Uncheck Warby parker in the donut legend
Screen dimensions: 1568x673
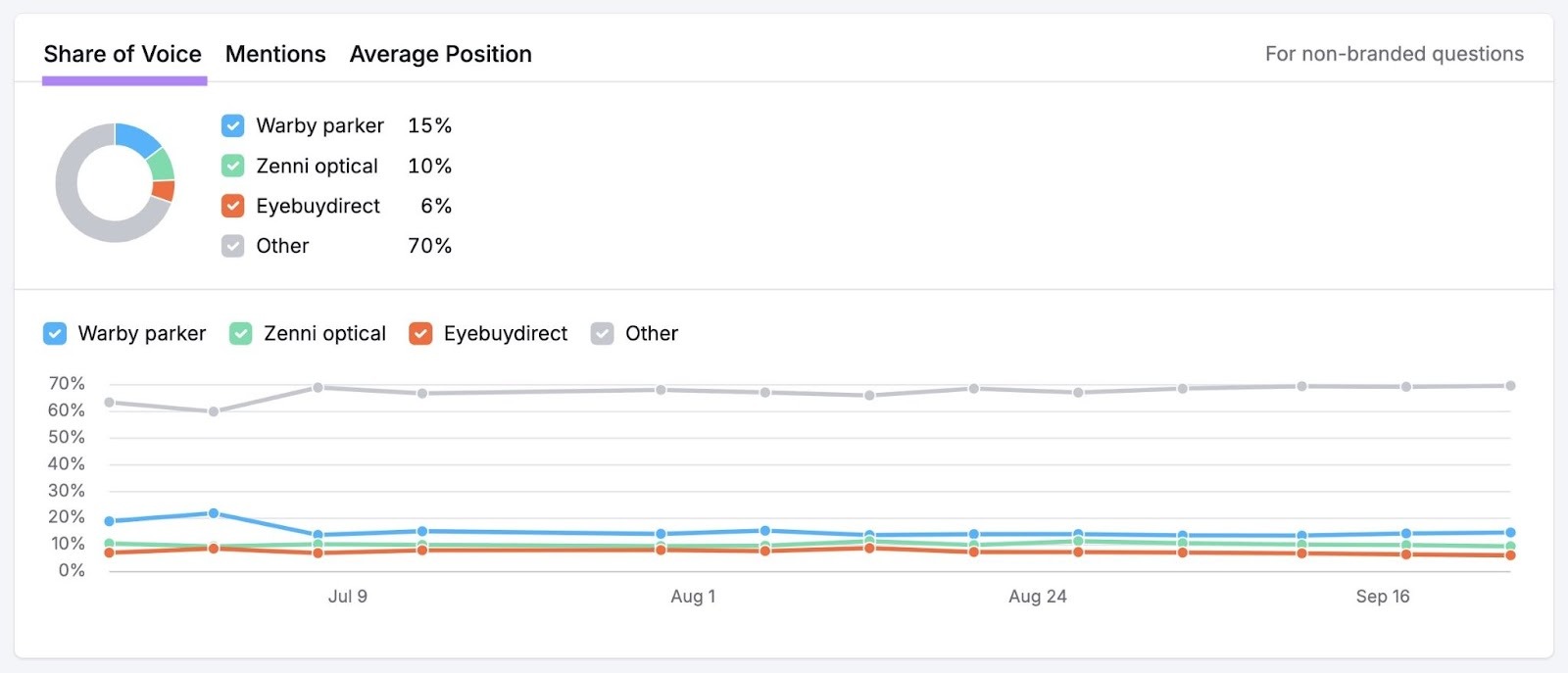232,125
